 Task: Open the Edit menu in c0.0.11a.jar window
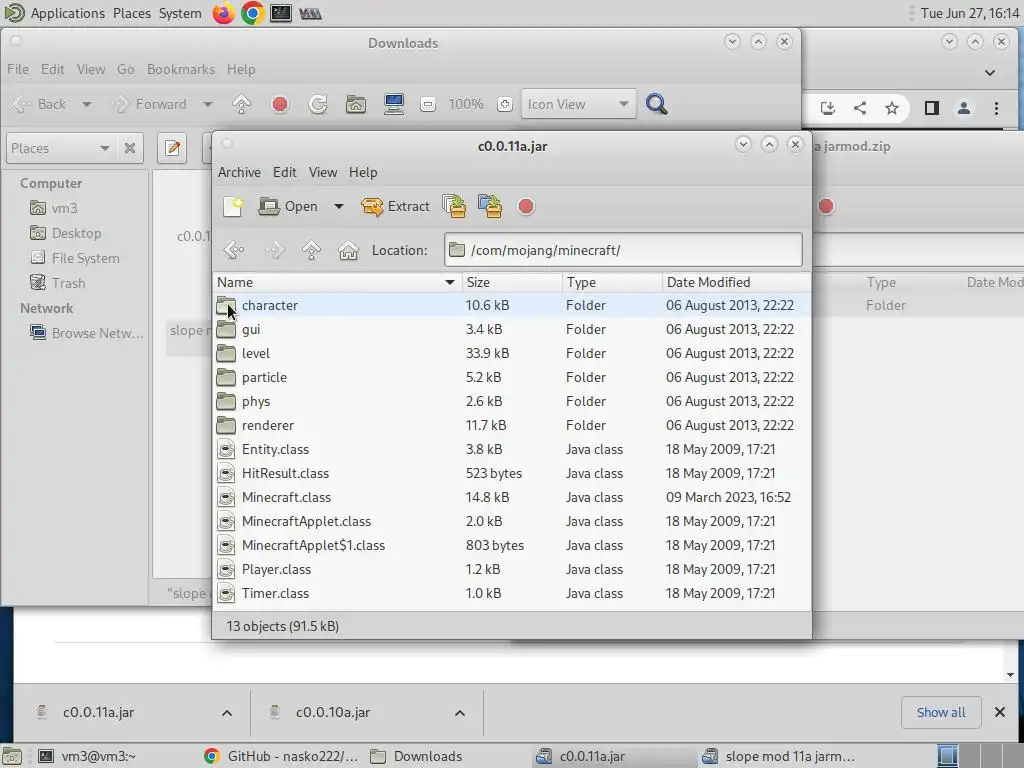tap(285, 172)
